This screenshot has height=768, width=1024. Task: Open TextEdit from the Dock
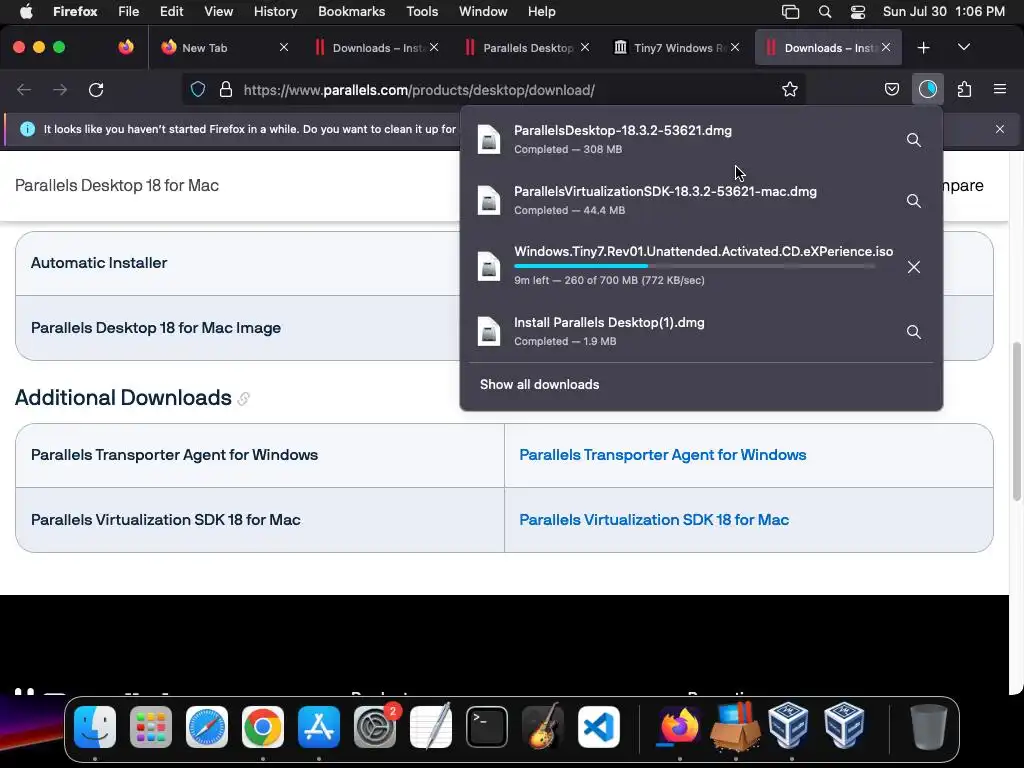[x=431, y=727]
